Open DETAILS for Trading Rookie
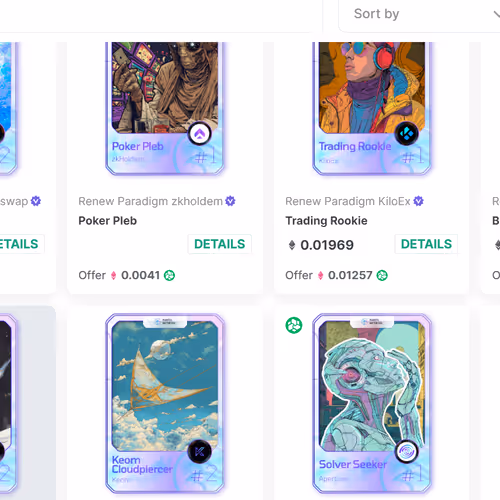Image resolution: width=500 pixels, height=500 pixels. coord(426,244)
